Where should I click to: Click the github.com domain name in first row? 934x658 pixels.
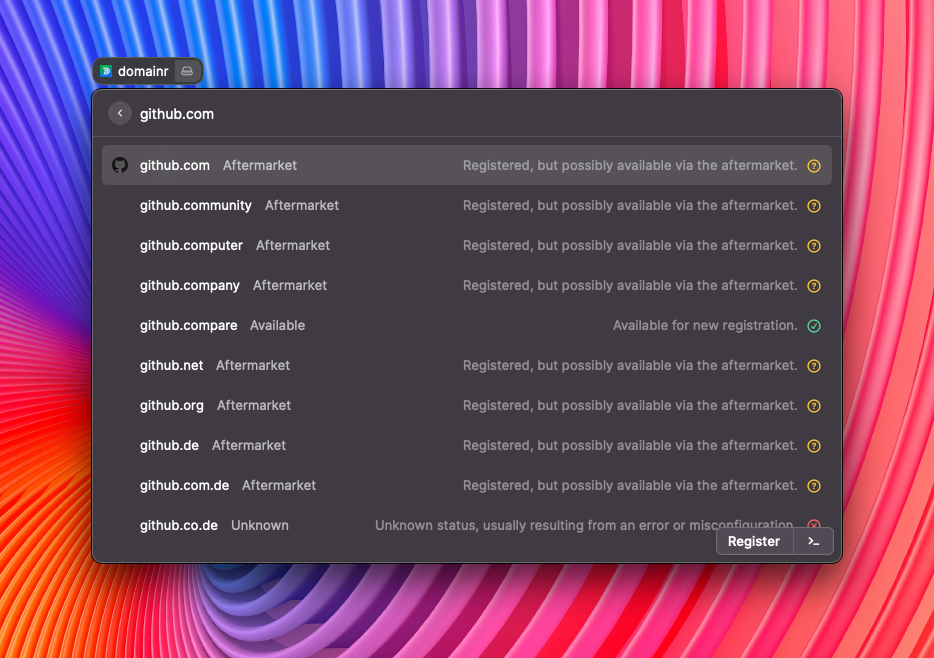point(175,166)
